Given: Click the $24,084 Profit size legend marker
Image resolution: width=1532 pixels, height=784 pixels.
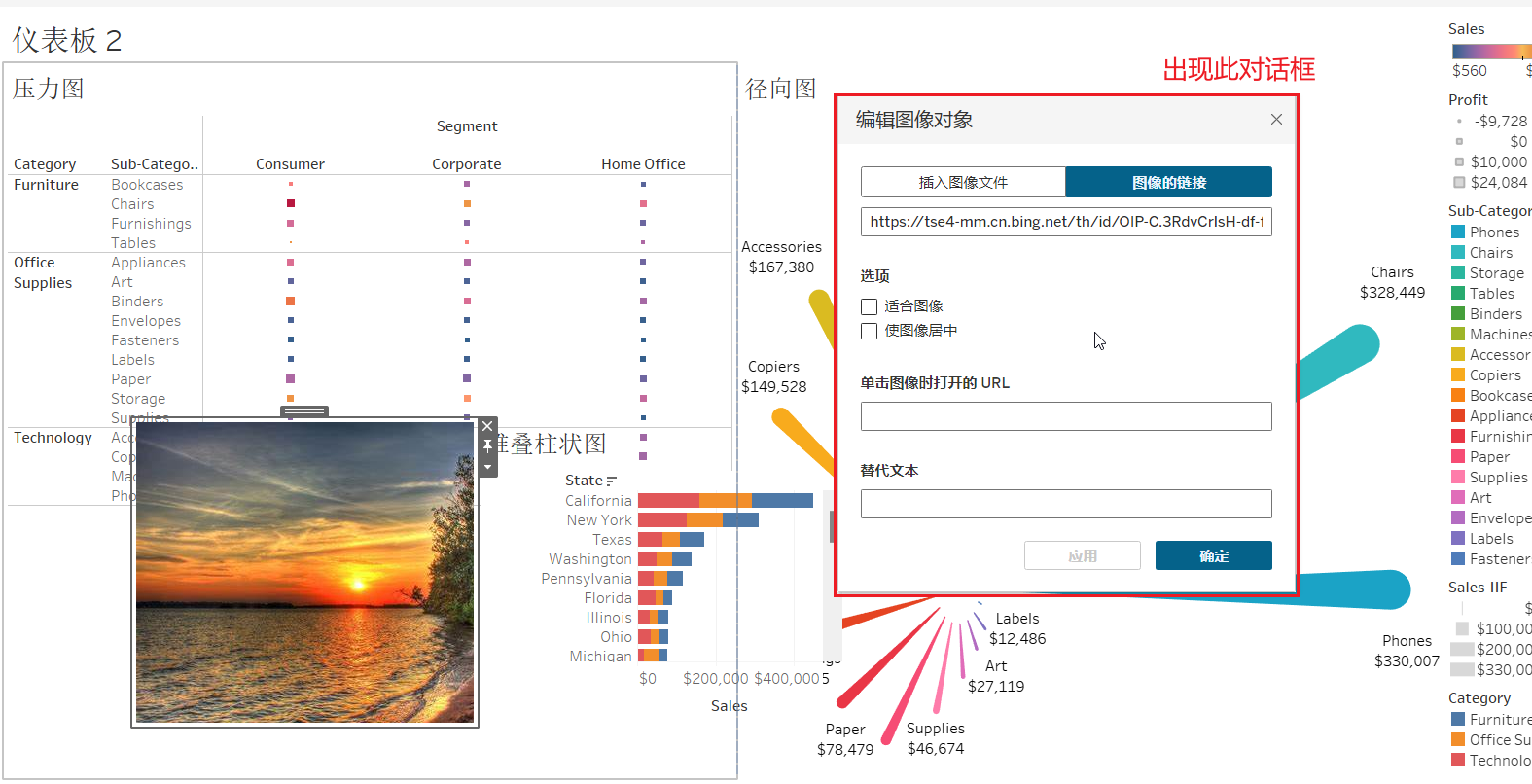Looking at the screenshot, I should pos(1459,182).
